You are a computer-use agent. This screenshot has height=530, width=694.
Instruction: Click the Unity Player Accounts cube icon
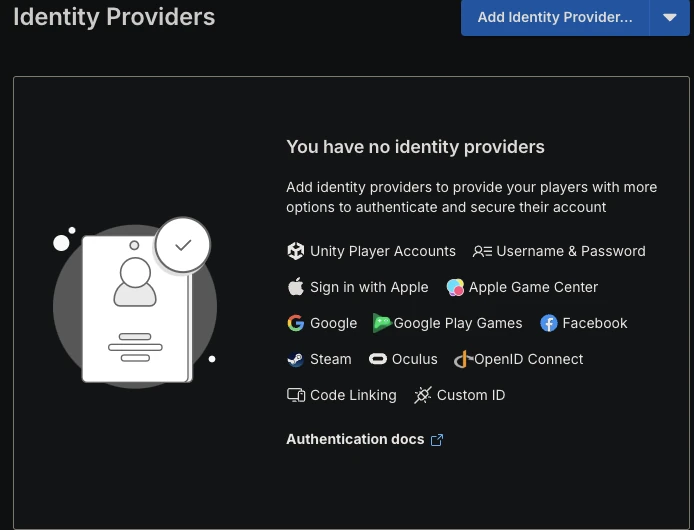[296, 251]
